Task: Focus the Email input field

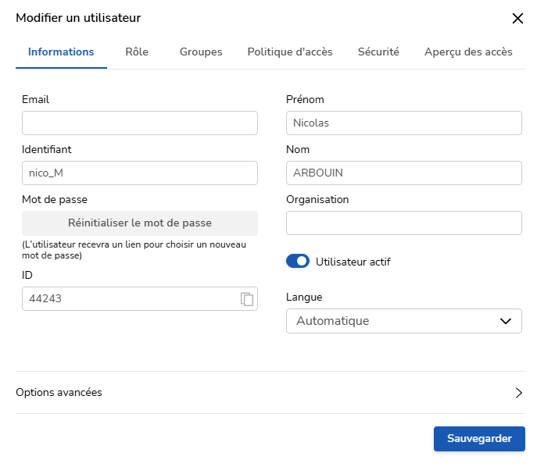Action: tap(140, 123)
